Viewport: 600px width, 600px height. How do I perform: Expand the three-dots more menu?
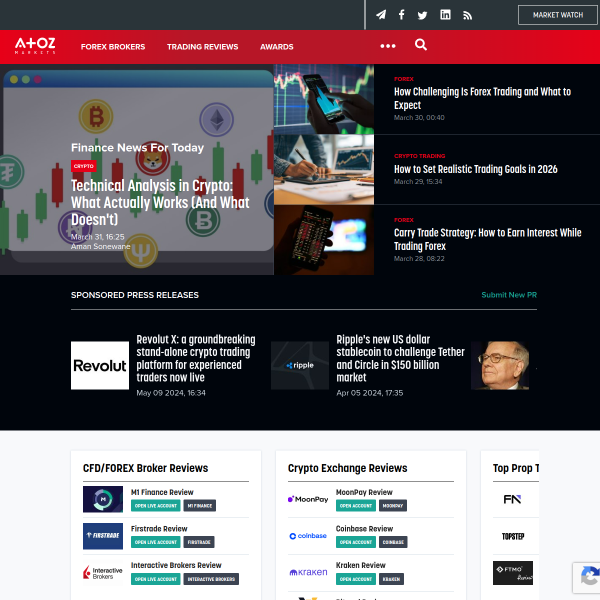click(x=388, y=46)
